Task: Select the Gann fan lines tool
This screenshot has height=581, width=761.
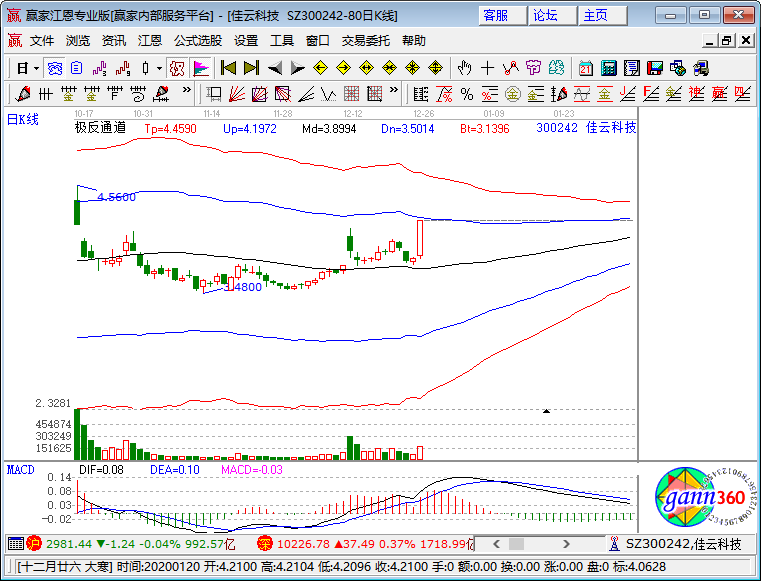Action: pyautogui.click(x=237, y=94)
